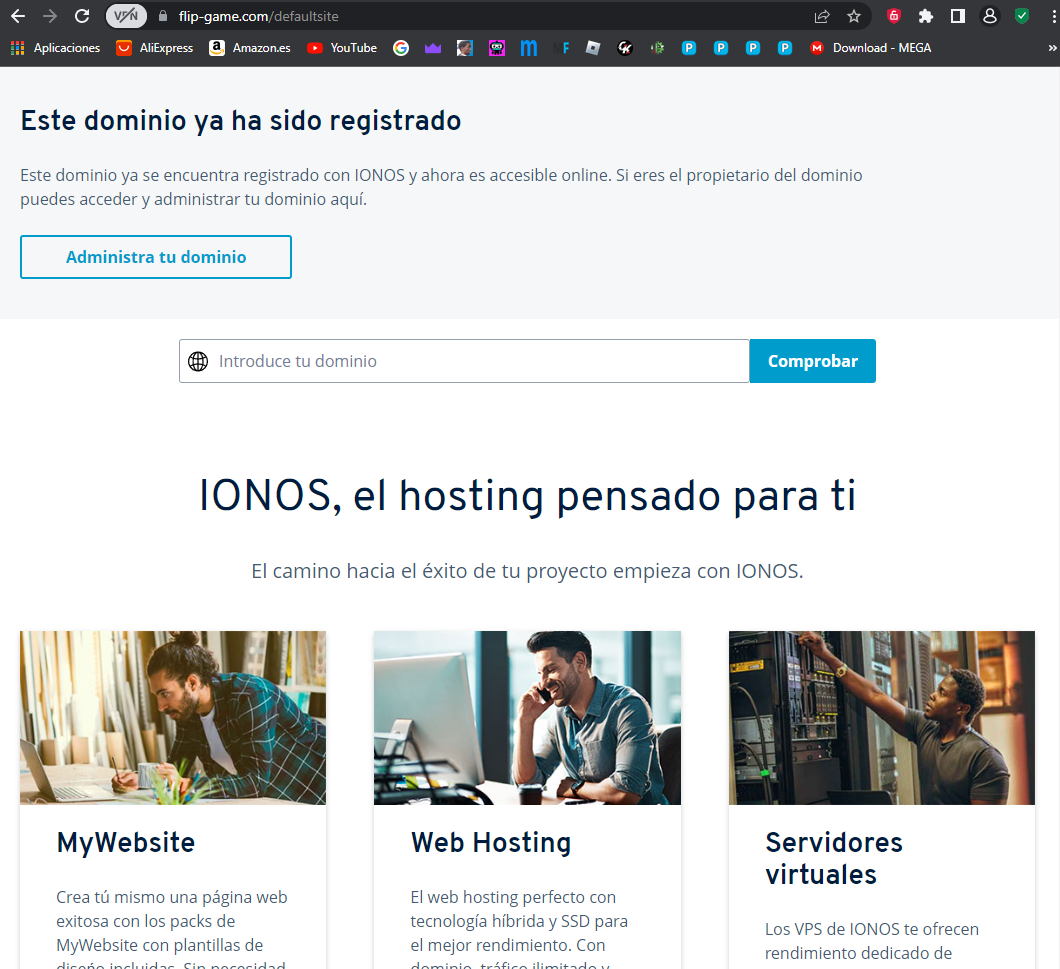Open the Google G bookmark icon
This screenshot has width=1060, height=969.
[401, 48]
